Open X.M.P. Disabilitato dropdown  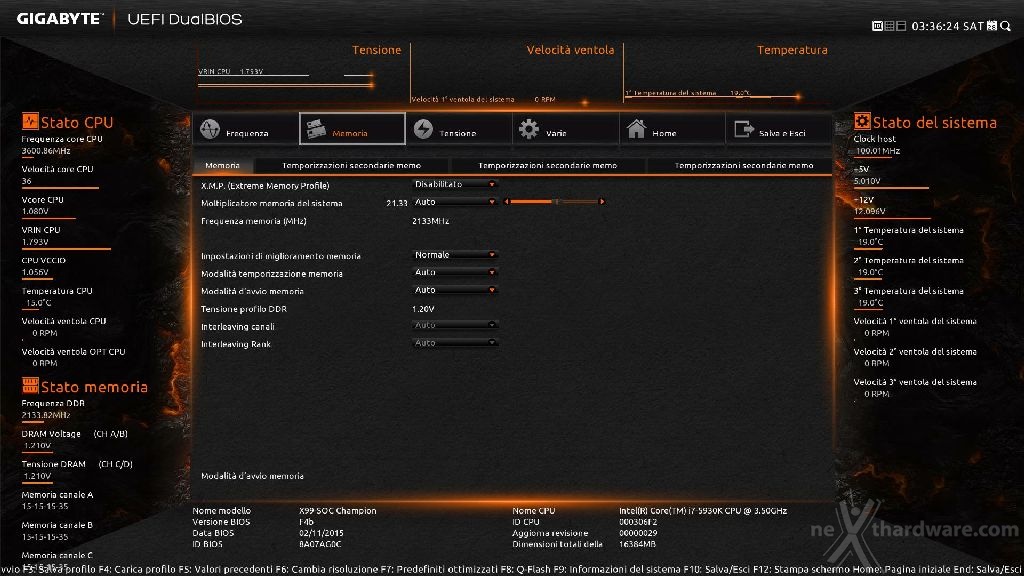tap(455, 184)
